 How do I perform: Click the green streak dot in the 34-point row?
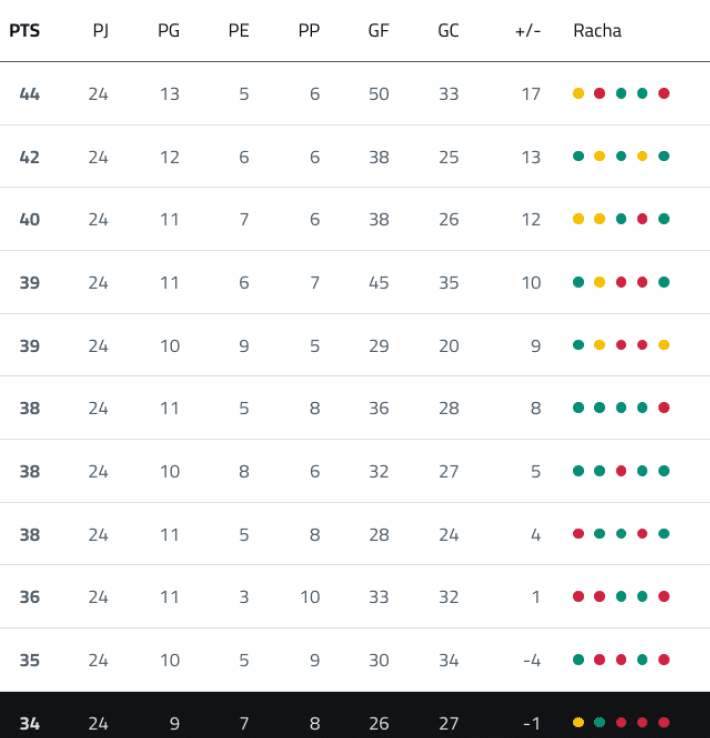coord(600,723)
